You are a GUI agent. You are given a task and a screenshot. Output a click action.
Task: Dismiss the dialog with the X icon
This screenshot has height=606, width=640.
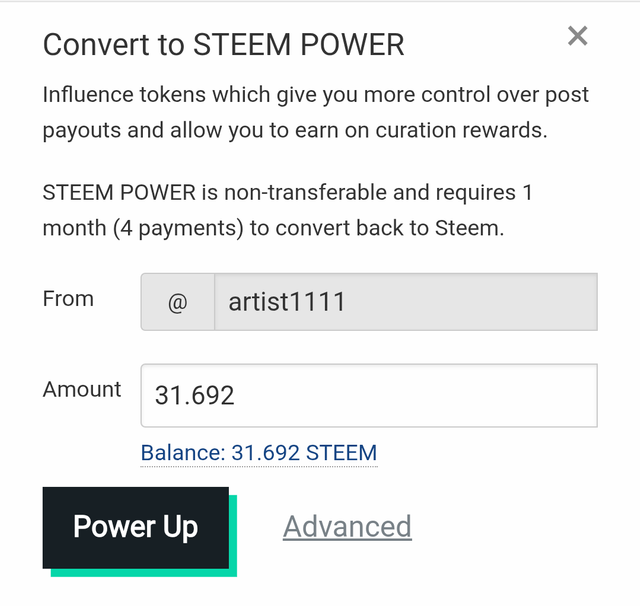coord(578,36)
